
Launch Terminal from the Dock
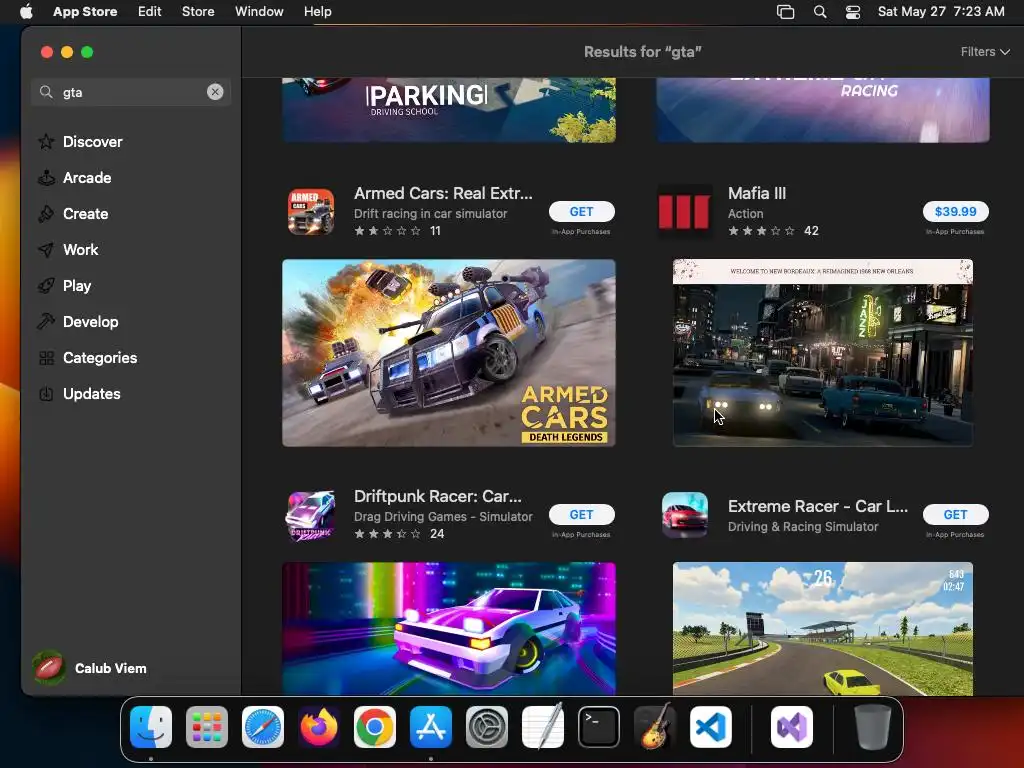(x=599, y=727)
